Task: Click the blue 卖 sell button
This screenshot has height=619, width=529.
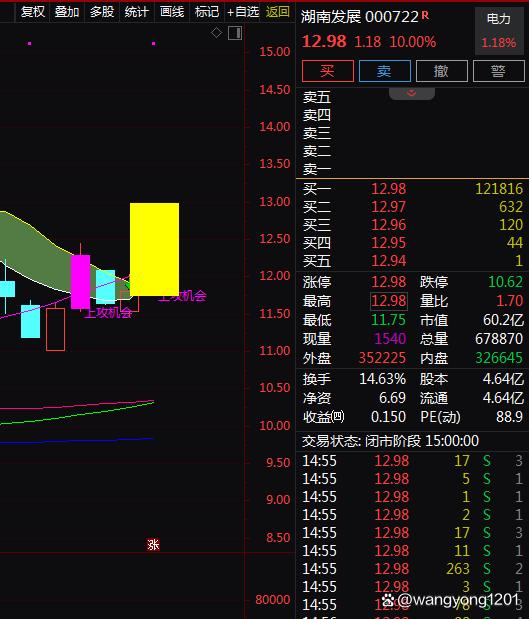Action: point(385,71)
